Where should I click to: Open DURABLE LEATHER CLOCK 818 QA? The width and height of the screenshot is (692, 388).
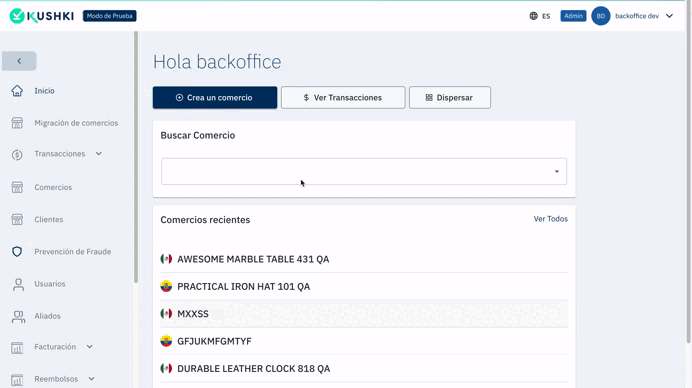364,369
